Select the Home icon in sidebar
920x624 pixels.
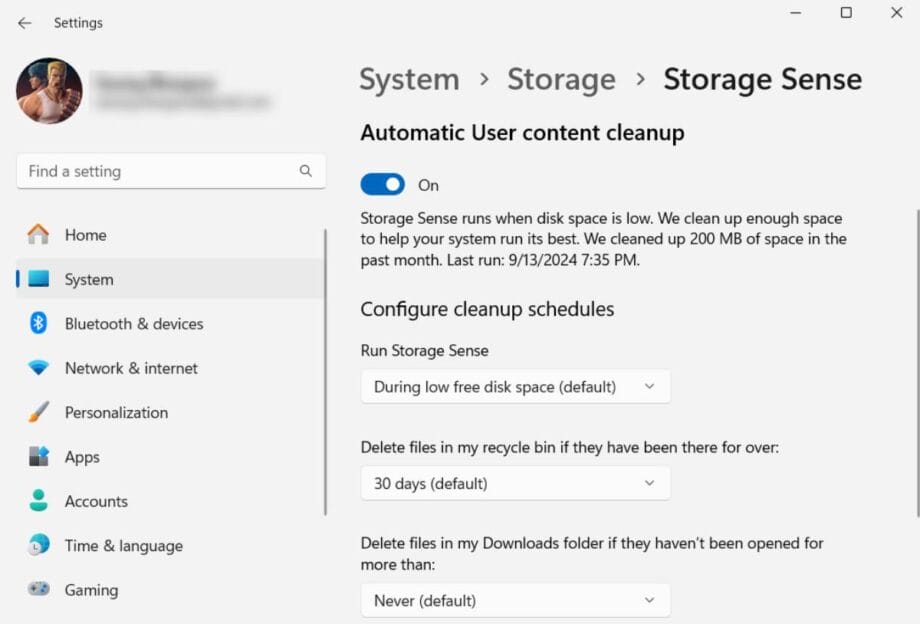pyautogui.click(x=37, y=235)
